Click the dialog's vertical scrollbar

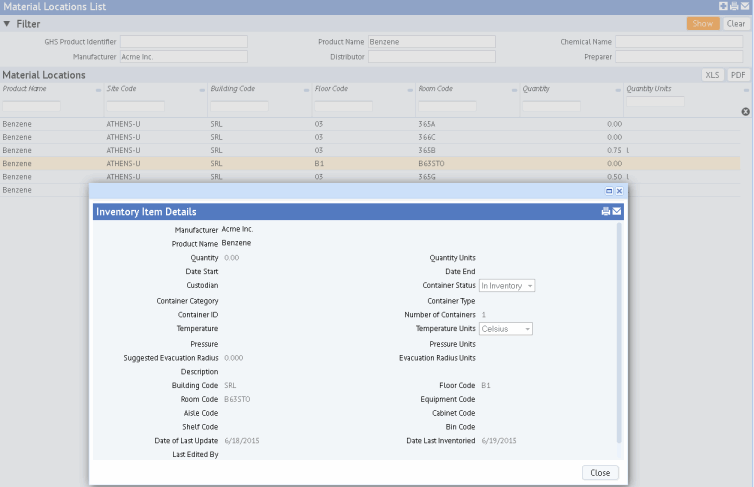[x=618, y=330]
